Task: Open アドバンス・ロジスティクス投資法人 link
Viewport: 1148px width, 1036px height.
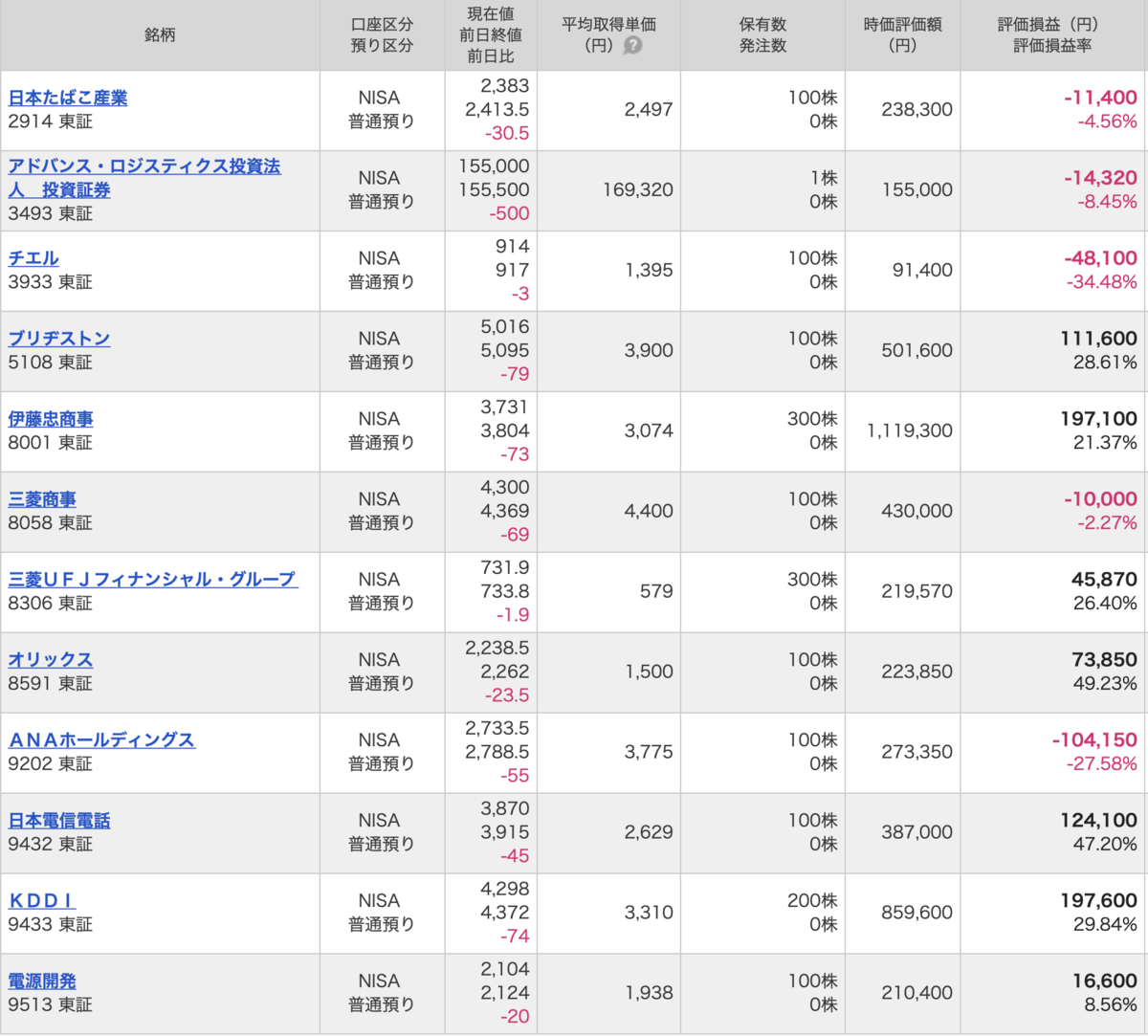Action: click(144, 178)
